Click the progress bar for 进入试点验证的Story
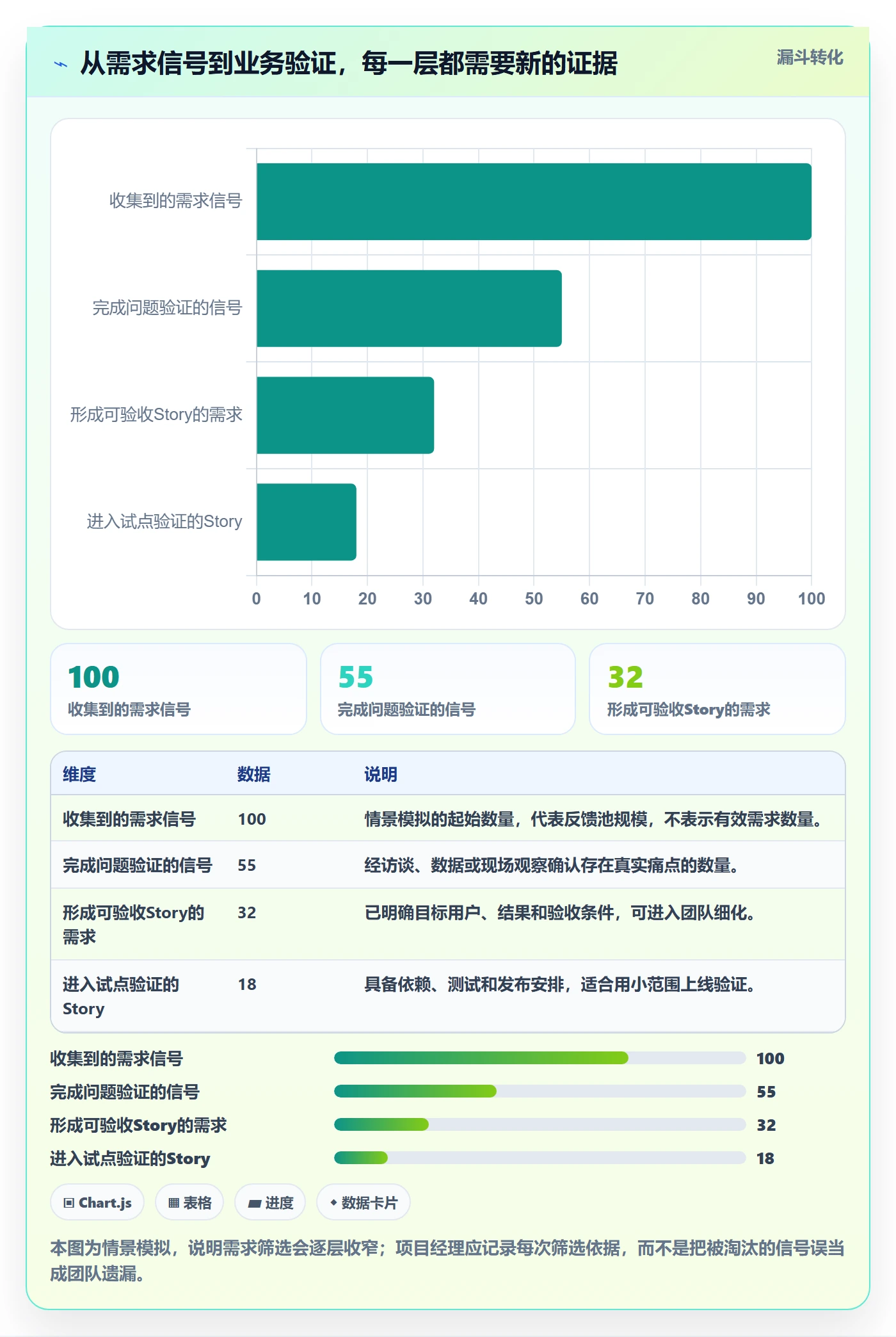Viewport: 896px width, 1337px height. [540, 1158]
